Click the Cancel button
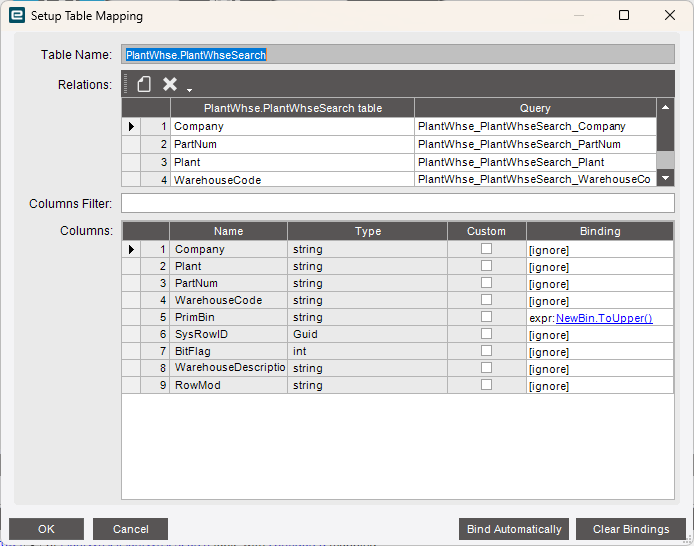This screenshot has height=546, width=694. click(130, 529)
